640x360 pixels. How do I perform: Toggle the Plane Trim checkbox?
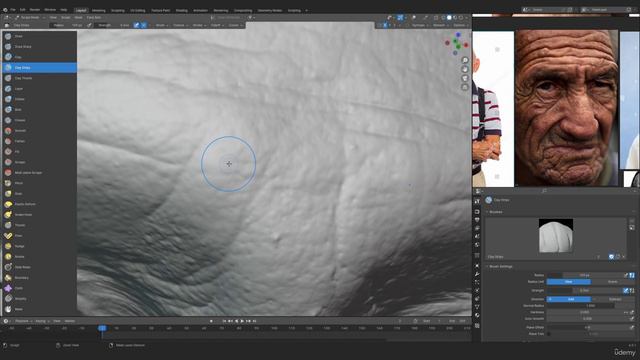tap(549, 334)
